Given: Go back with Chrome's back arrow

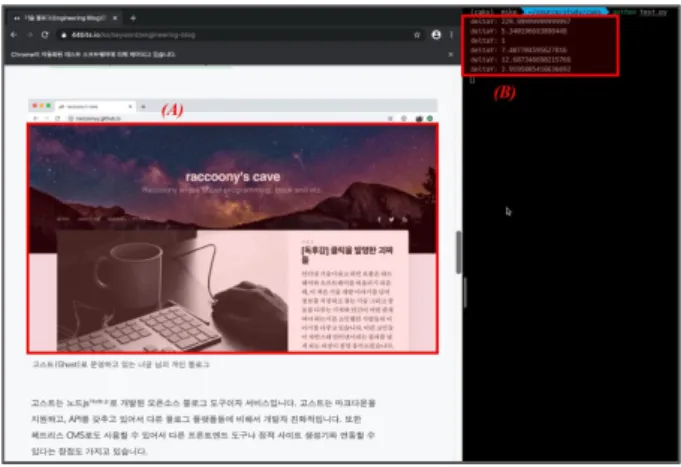Looking at the screenshot, I should [x=13, y=35].
